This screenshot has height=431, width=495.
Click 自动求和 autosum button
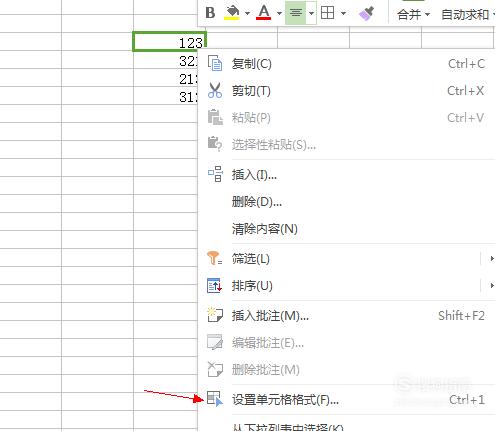pyautogui.click(x=466, y=14)
